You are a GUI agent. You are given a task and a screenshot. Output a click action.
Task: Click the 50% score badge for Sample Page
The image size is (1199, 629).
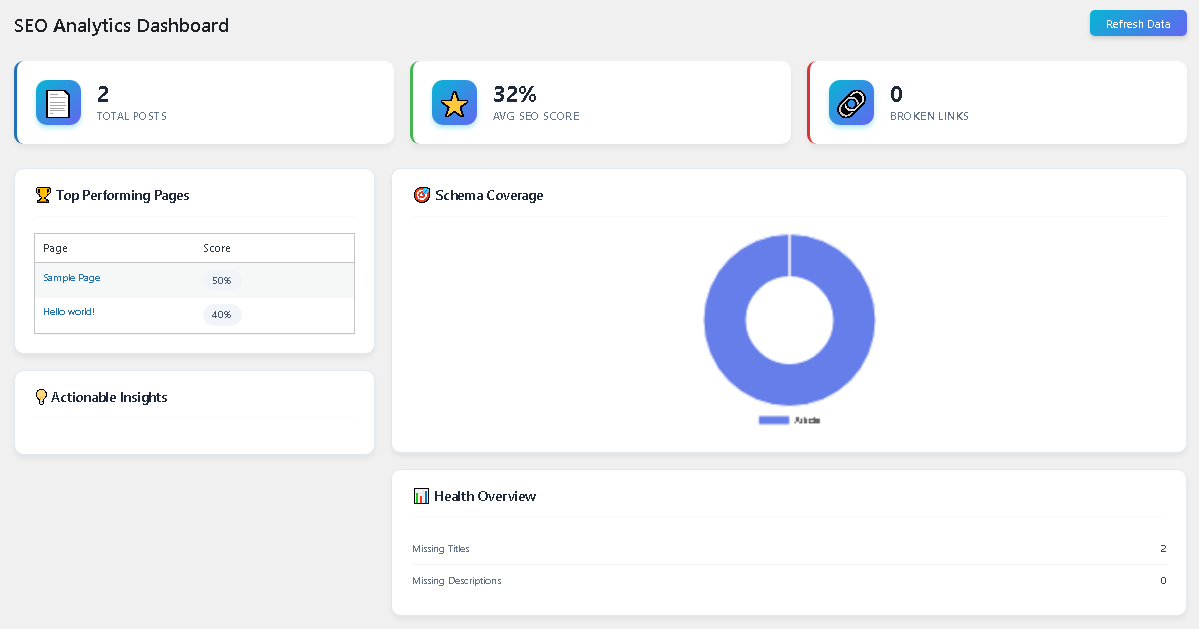coord(221,280)
